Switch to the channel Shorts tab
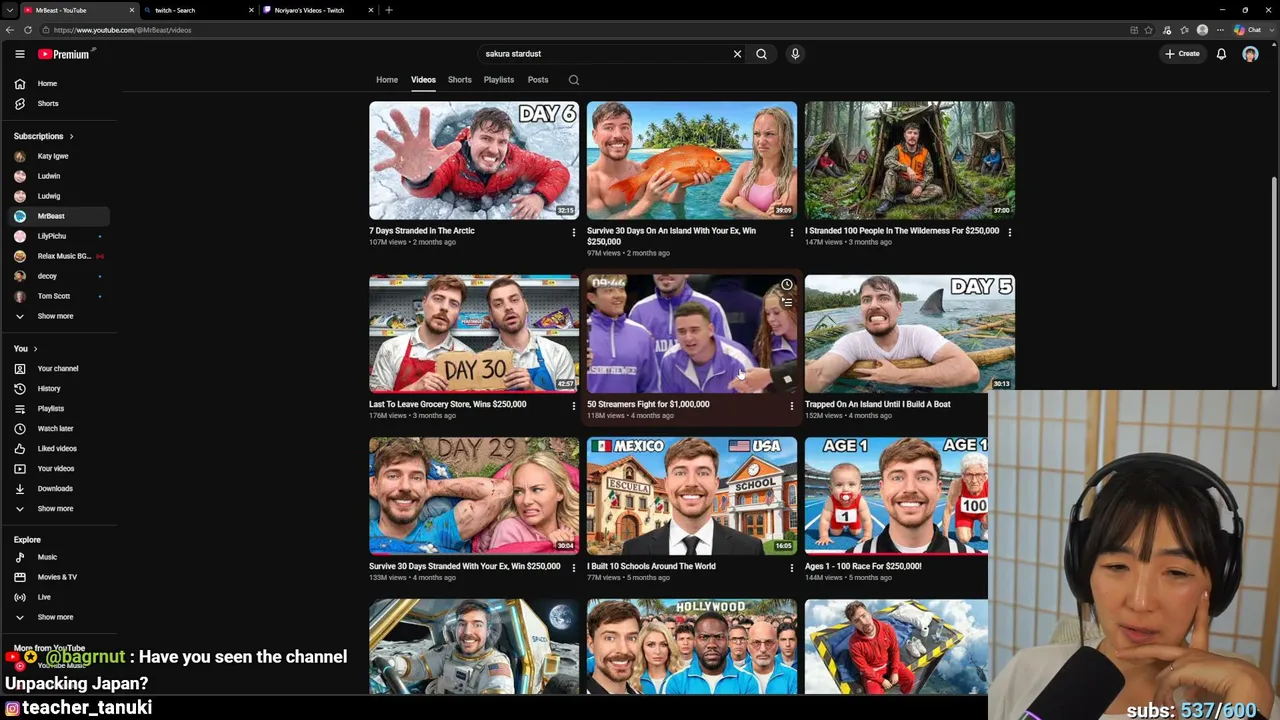1280x720 pixels. point(460,80)
